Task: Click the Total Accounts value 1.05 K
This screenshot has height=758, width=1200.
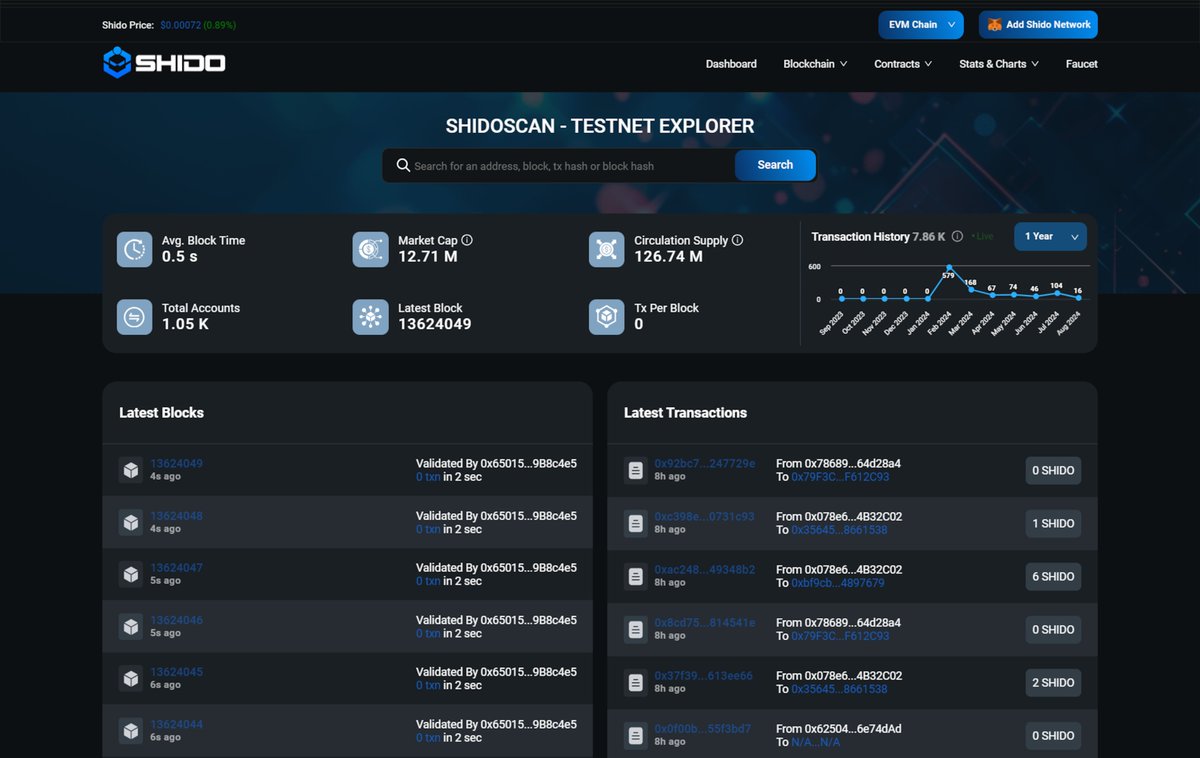Action: 185,324
